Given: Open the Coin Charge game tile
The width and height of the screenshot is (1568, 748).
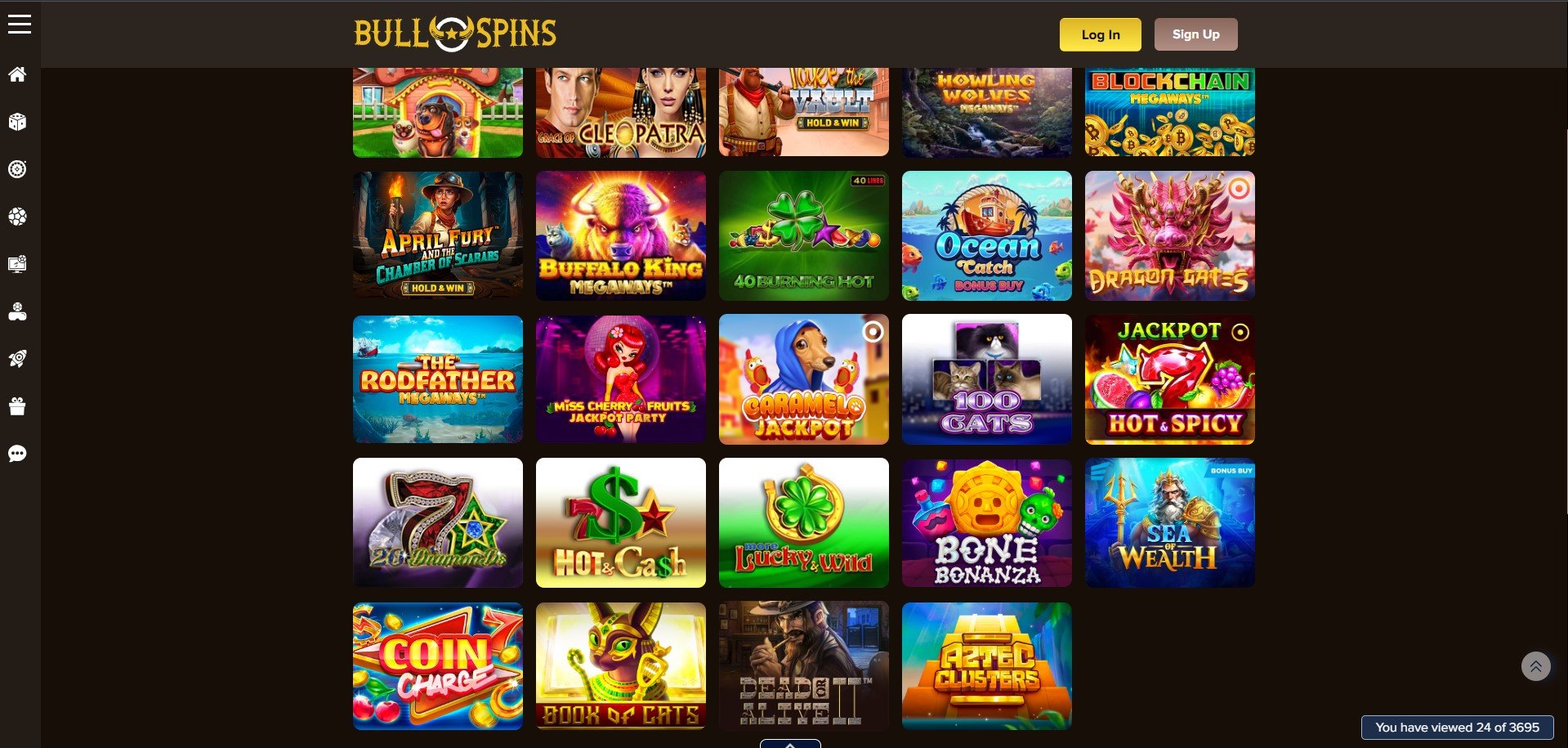Looking at the screenshot, I should pos(438,666).
